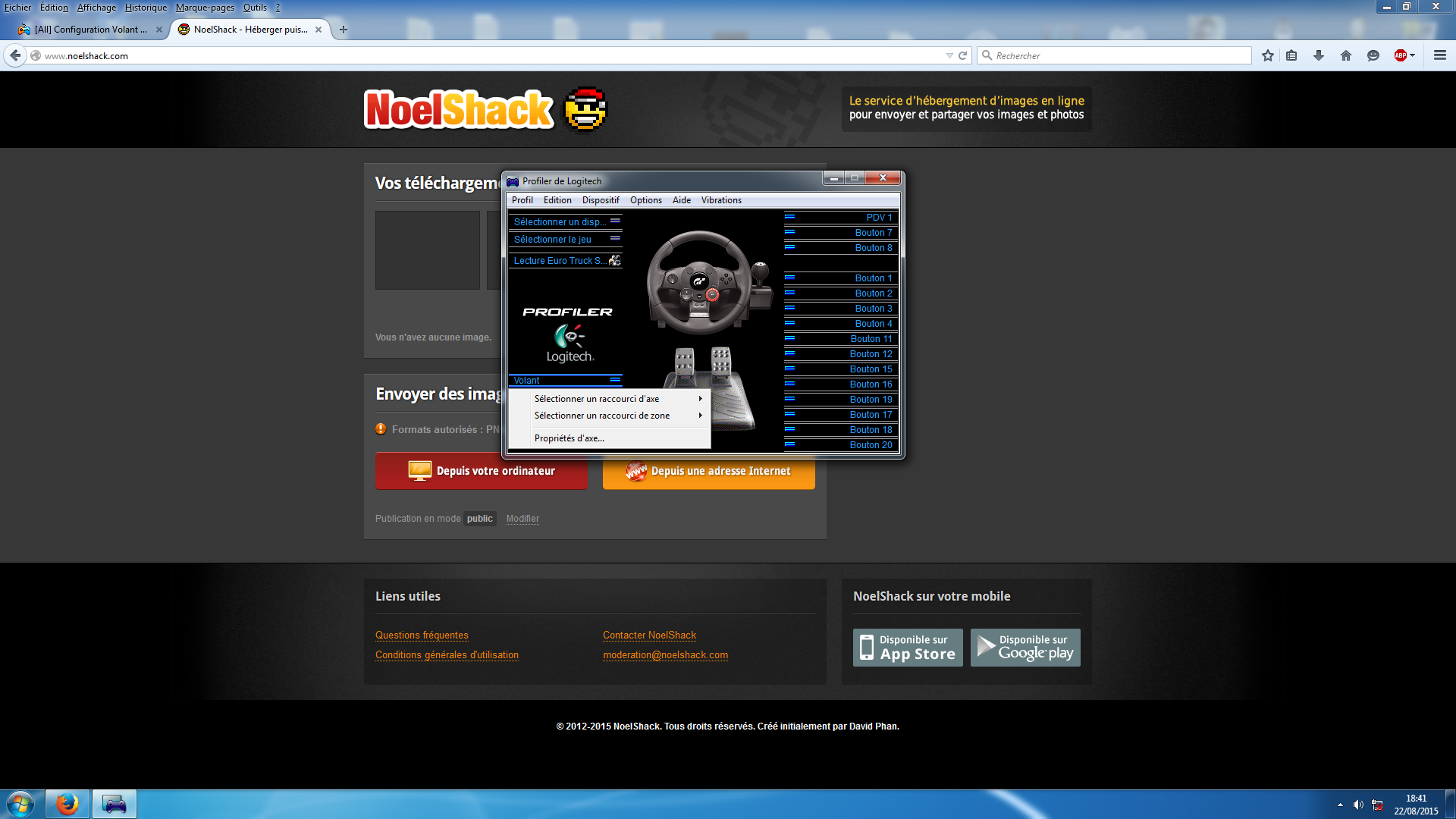The width and height of the screenshot is (1456, 819).
Task: Open the Firefox hamburger menu
Action: pos(1440,55)
